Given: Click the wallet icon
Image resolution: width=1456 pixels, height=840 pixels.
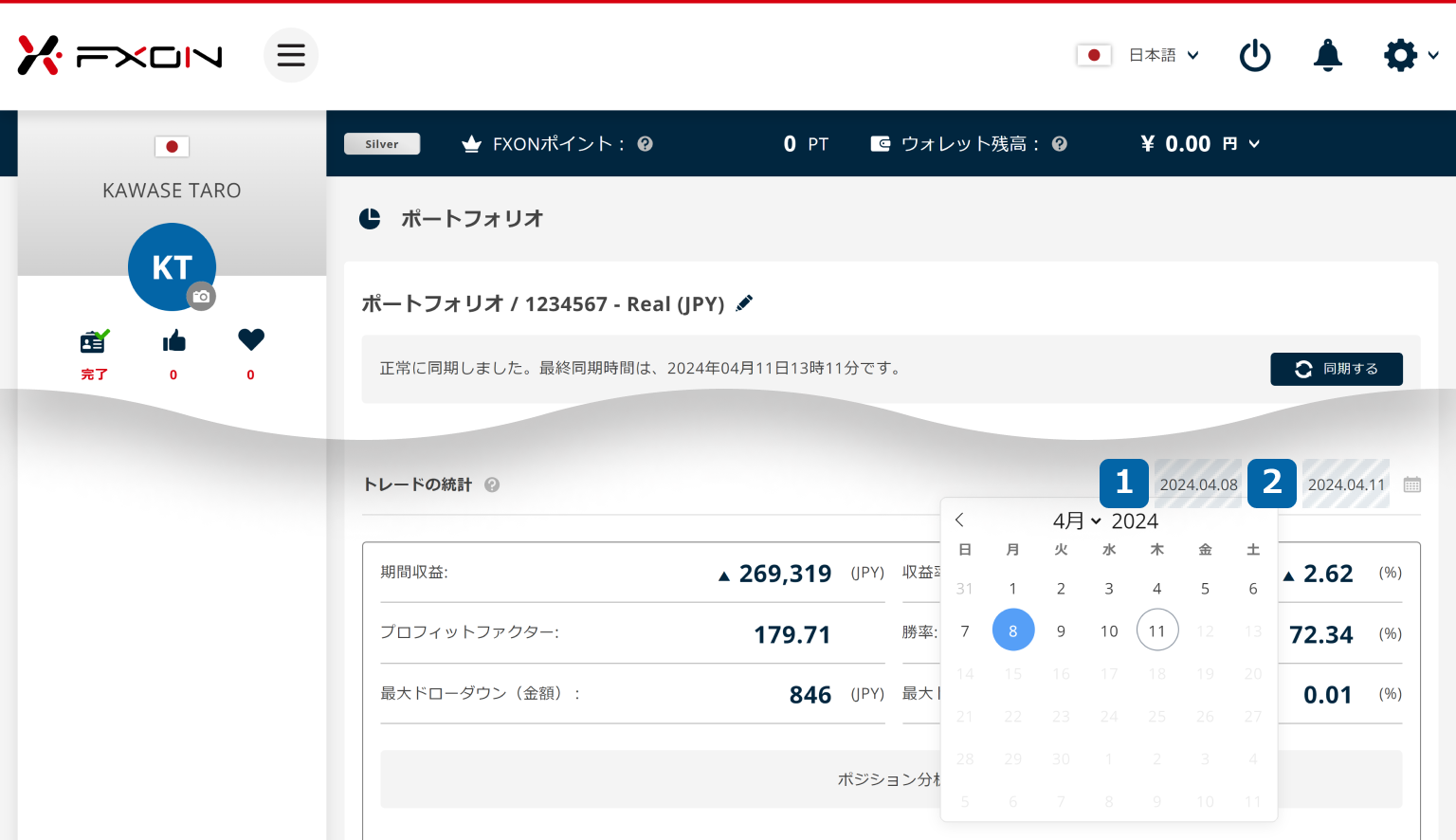Looking at the screenshot, I should coord(881,144).
